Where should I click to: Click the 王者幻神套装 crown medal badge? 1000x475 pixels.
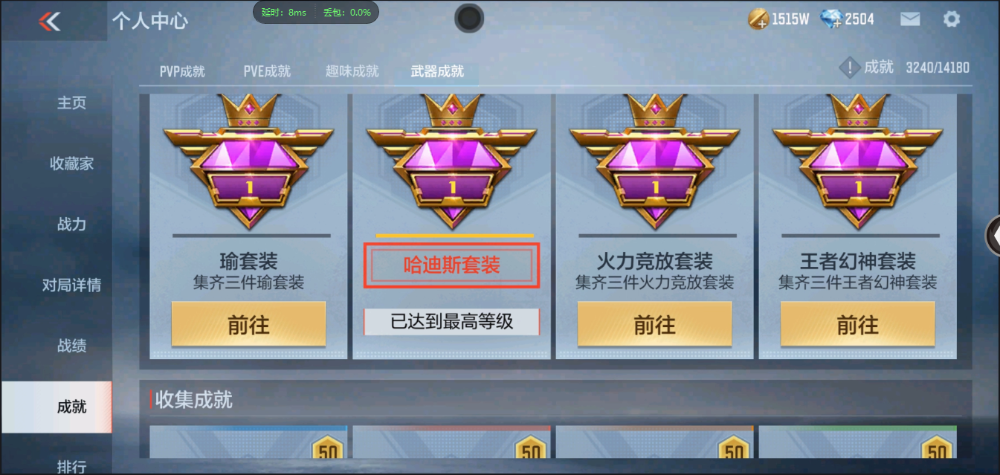click(x=857, y=161)
